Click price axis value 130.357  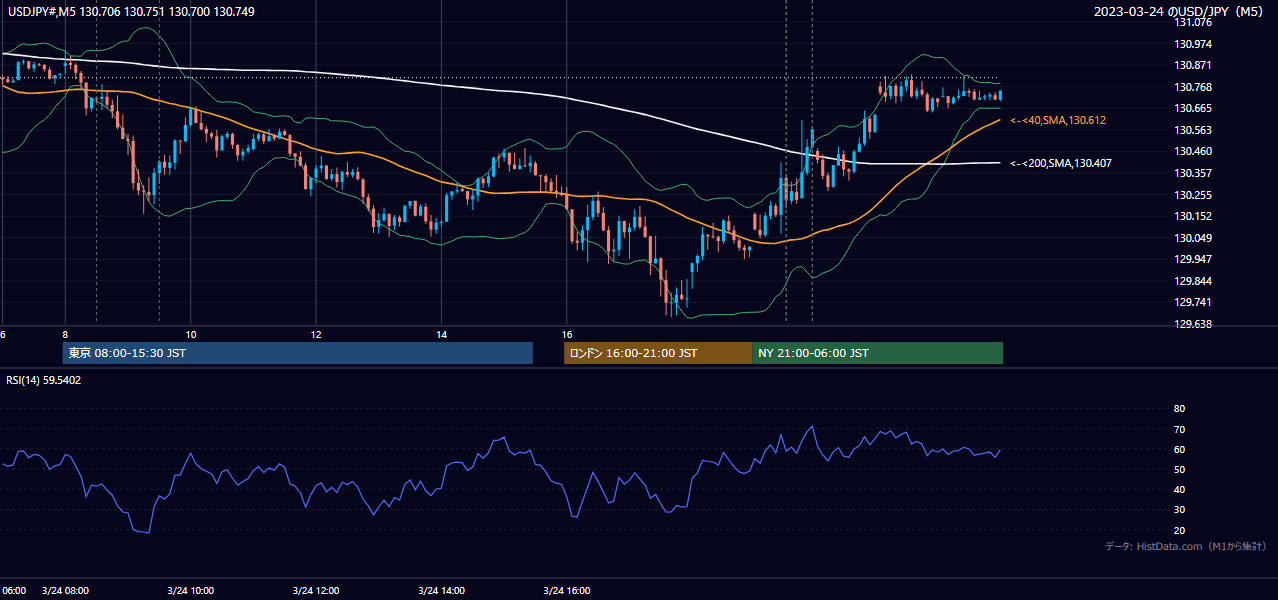(1192, 173)
